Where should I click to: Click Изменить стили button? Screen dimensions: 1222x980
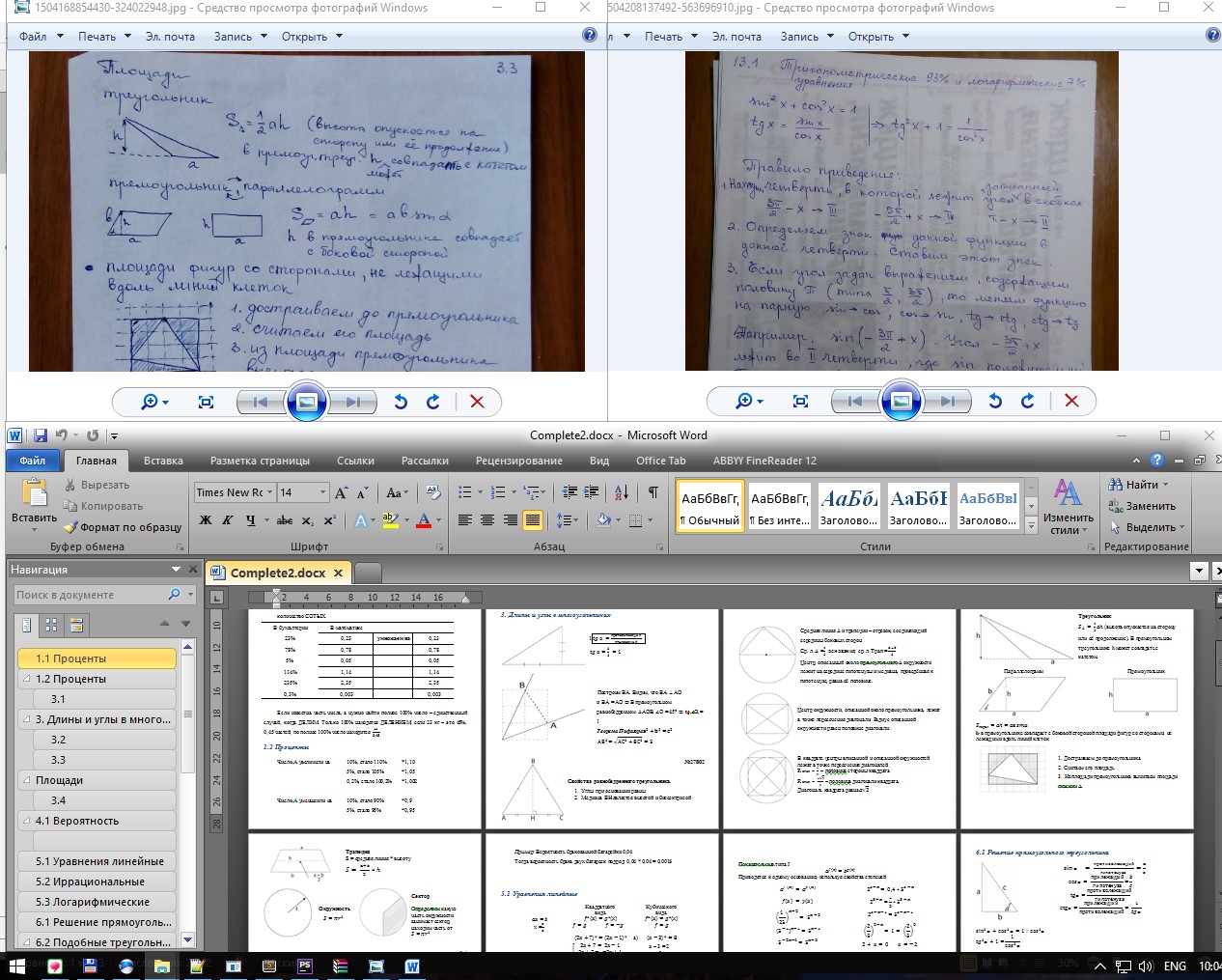click(1069, 507)
